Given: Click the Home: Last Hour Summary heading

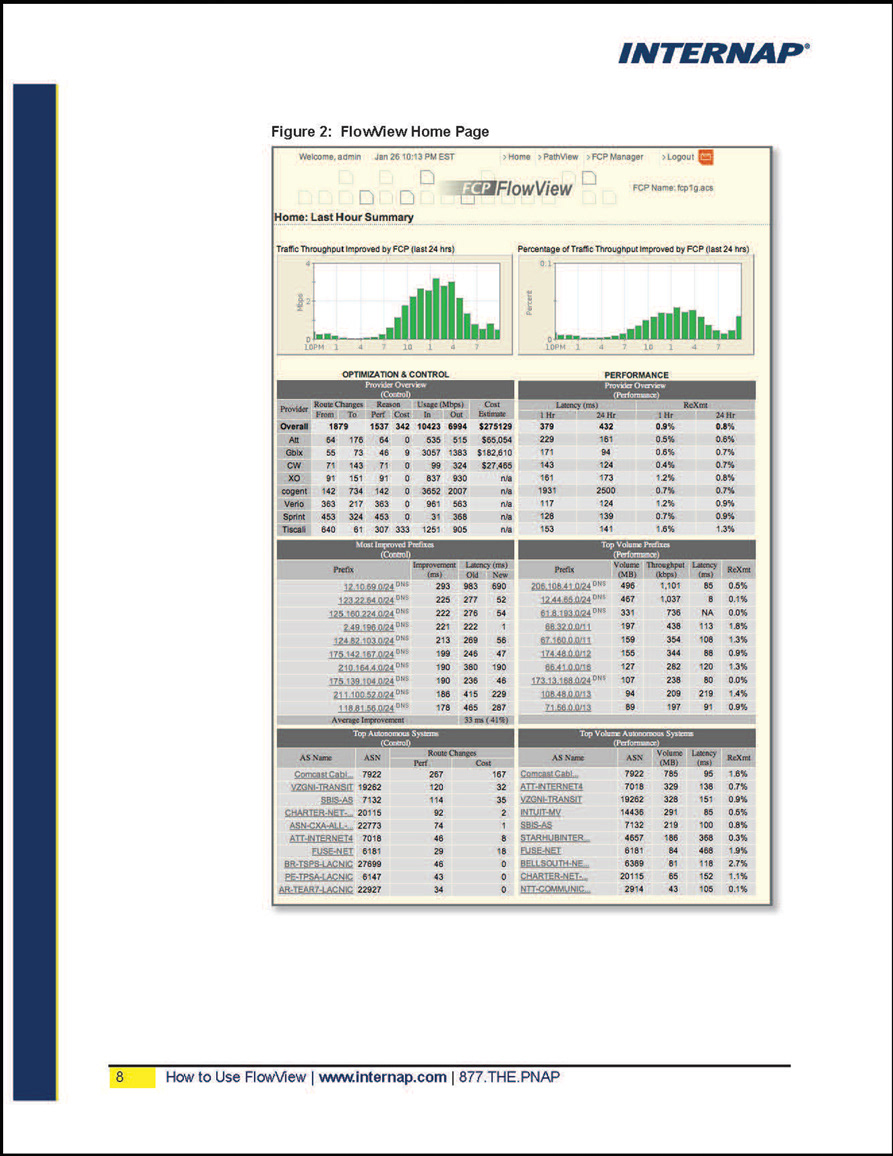Looking at the screenshot, I should tap(344, 217).
